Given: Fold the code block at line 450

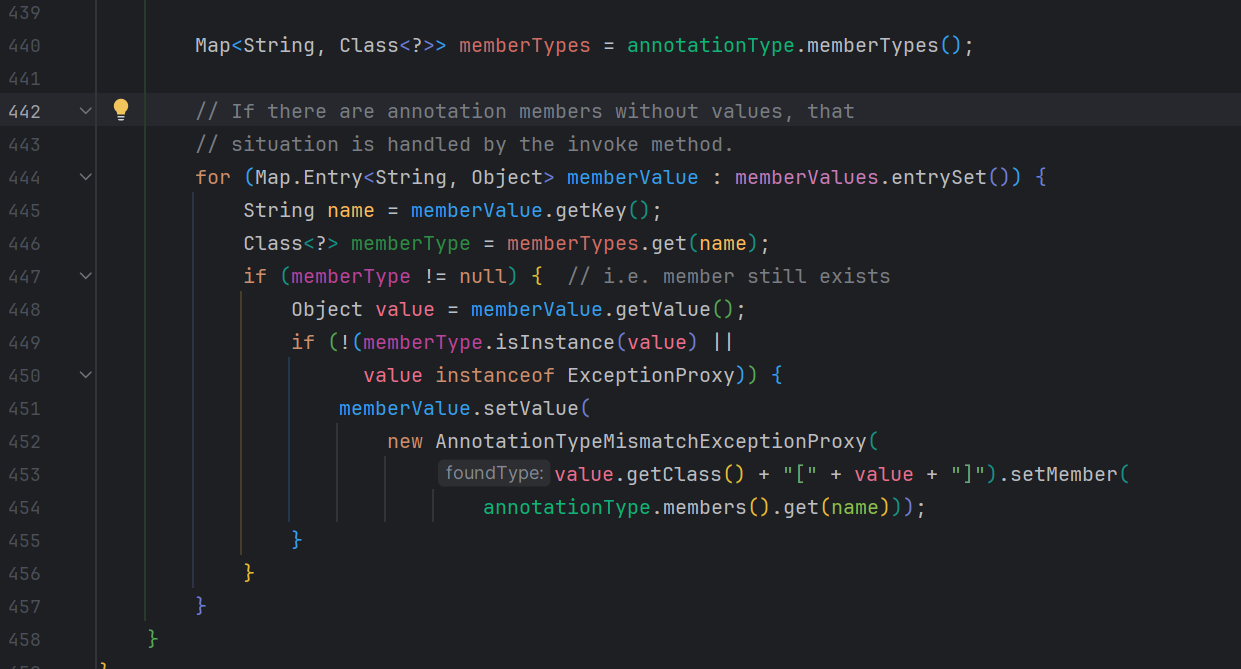Looking at the screenshot, I should coord(86,375).
